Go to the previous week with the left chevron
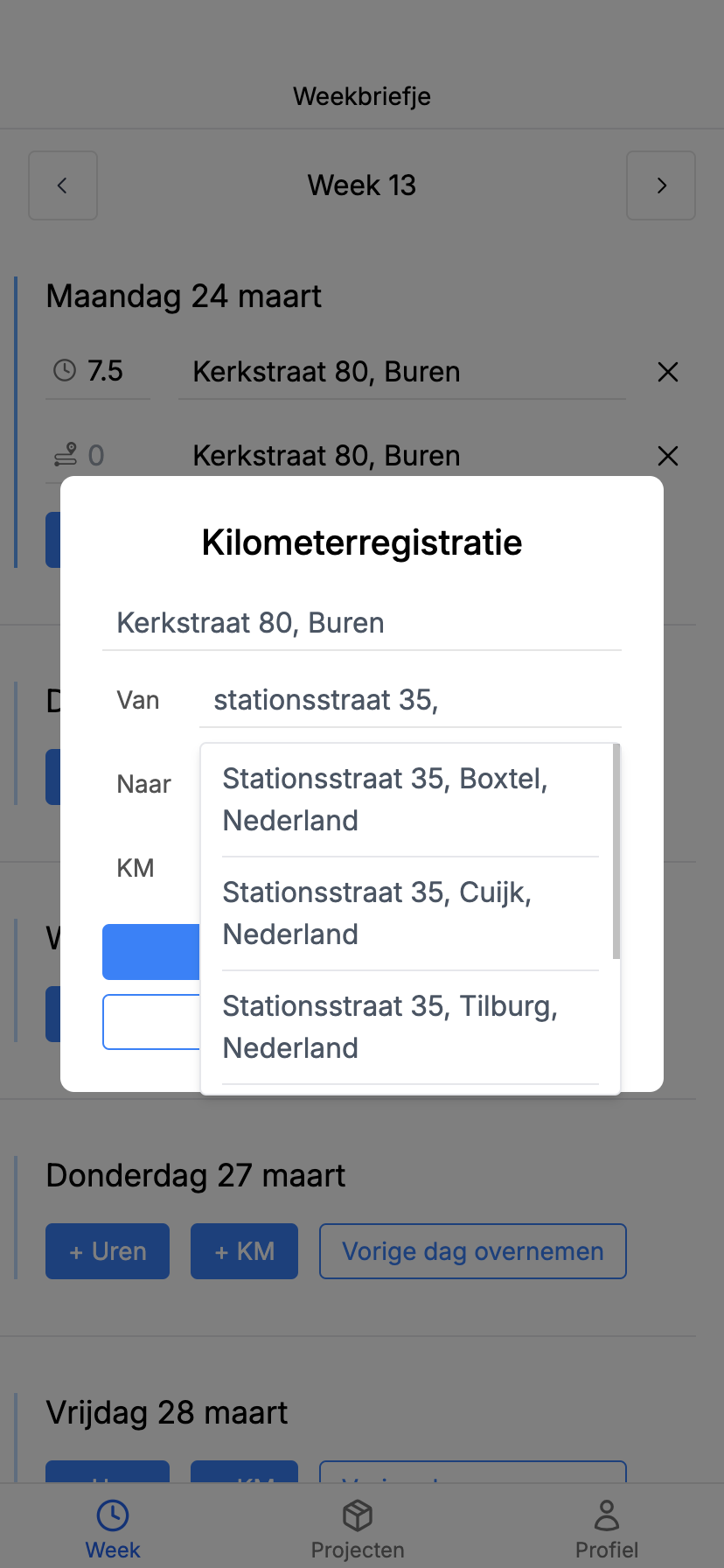Image resolution: width=724 pixels, height=1568 pixels. coord(62,185)
